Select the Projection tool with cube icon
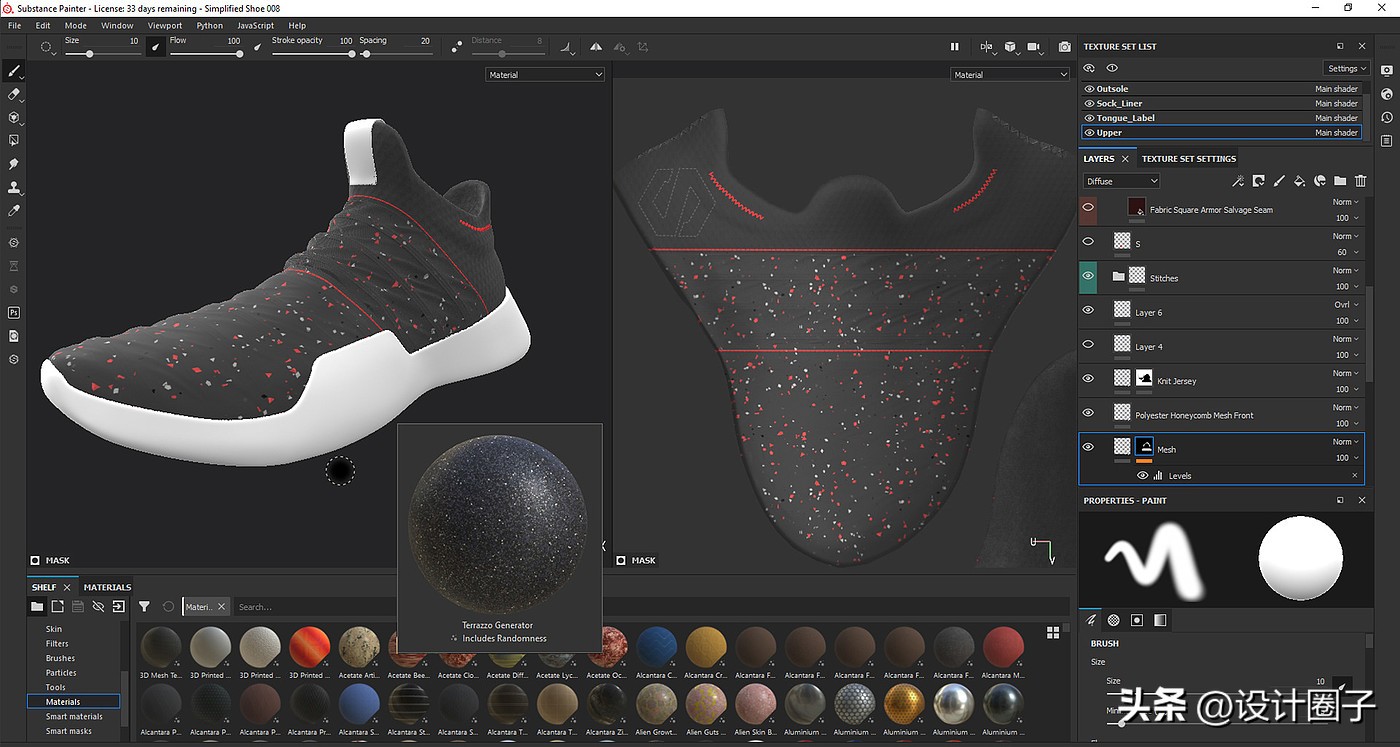 click(14, 117)
